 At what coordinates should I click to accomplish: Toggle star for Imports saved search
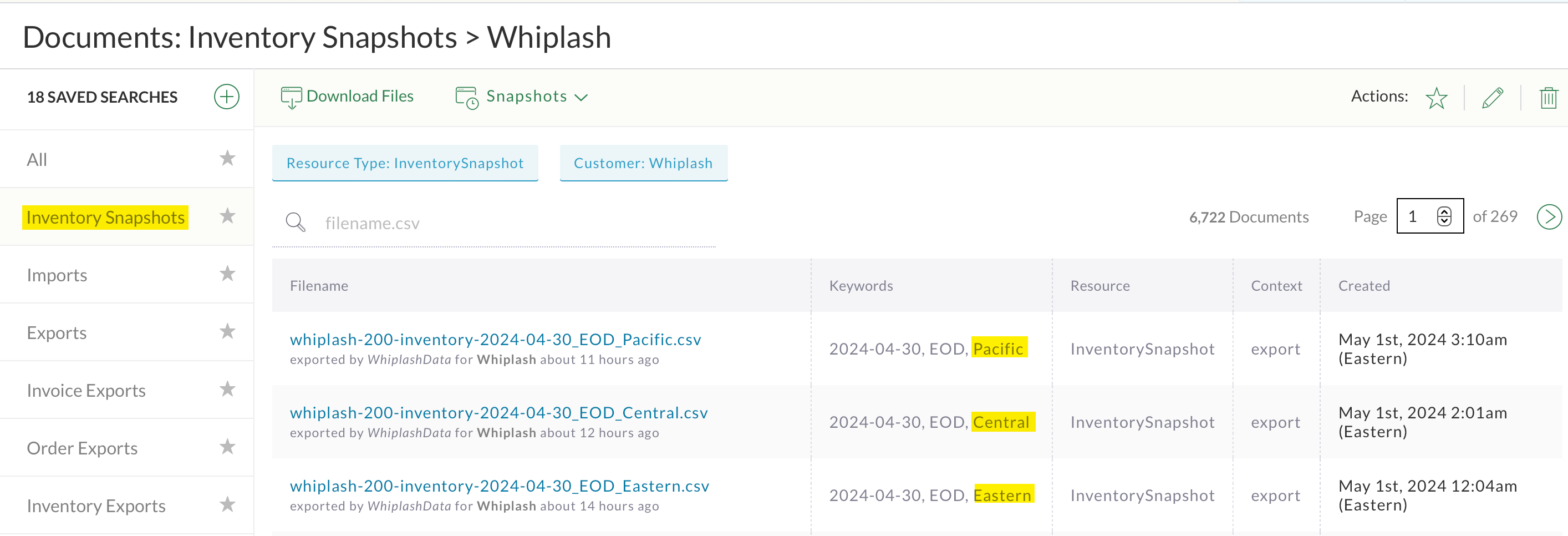(227, 274)
